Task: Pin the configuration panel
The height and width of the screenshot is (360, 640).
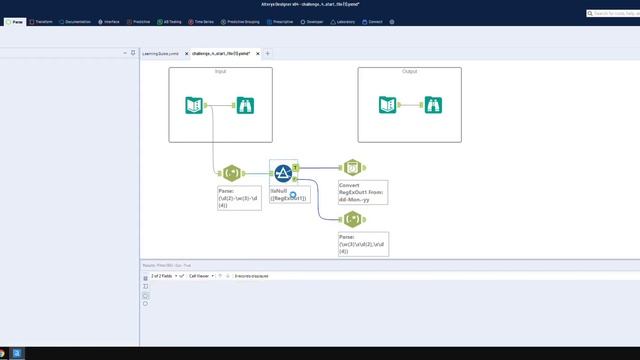Action: (133, 53)
